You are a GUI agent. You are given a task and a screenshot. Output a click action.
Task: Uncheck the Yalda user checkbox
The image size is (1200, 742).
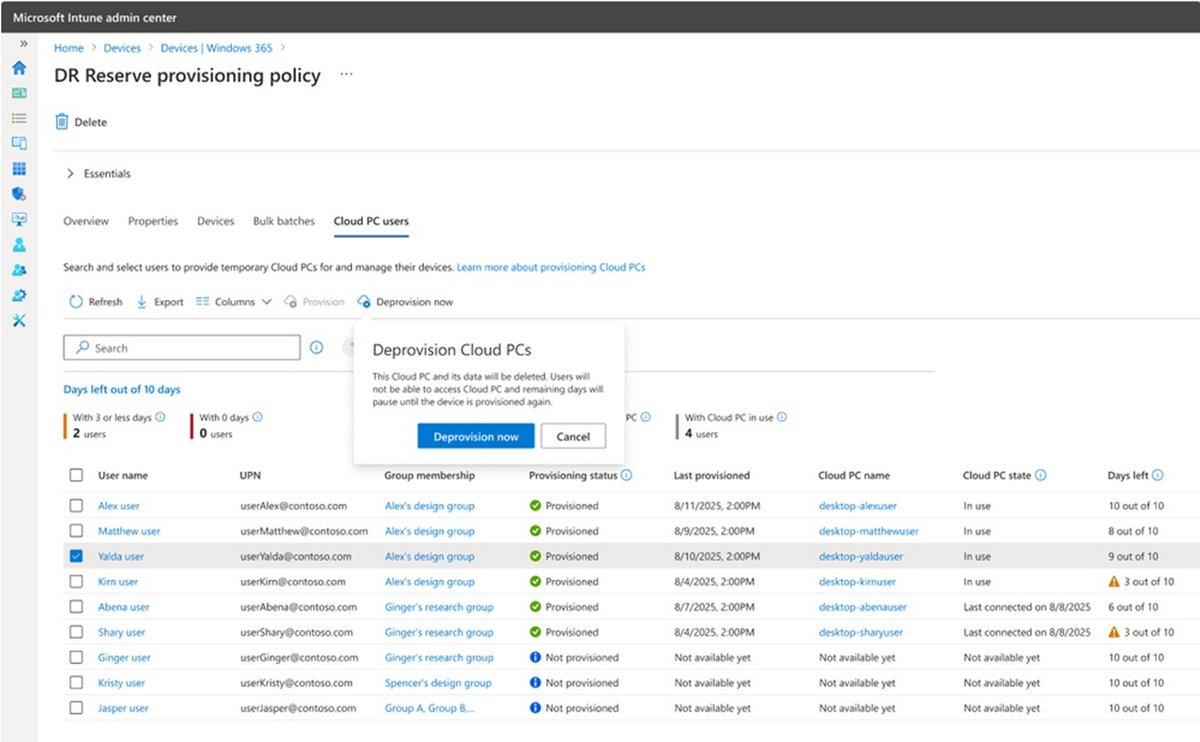[x=76, y=556]
